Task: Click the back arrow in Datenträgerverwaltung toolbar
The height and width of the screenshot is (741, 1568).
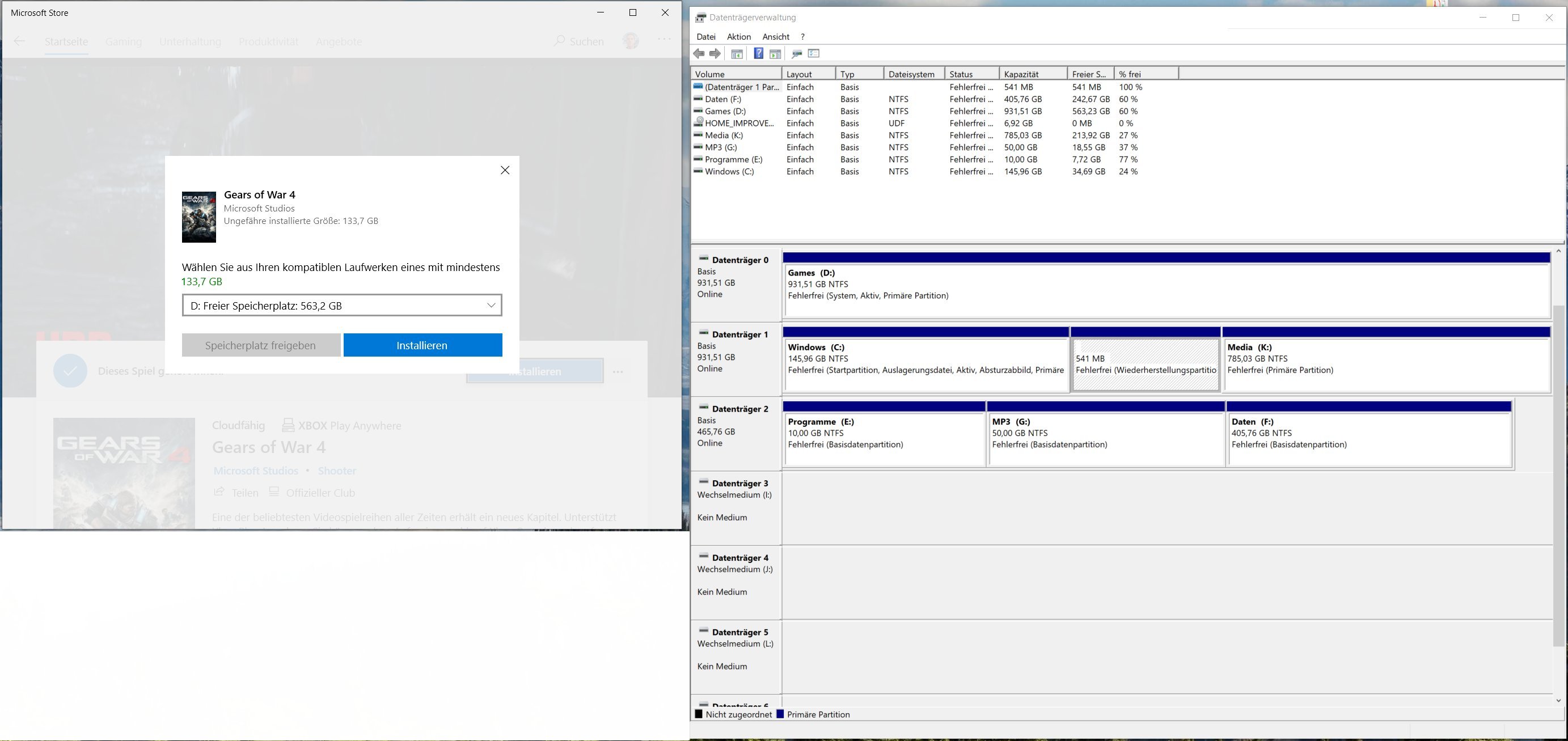Action: coord(699,53)
